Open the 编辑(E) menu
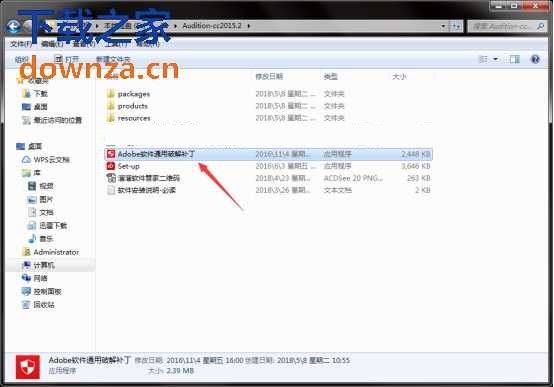Image resolution: width=554 pixels, height=387 pixels. pos(52,44)
